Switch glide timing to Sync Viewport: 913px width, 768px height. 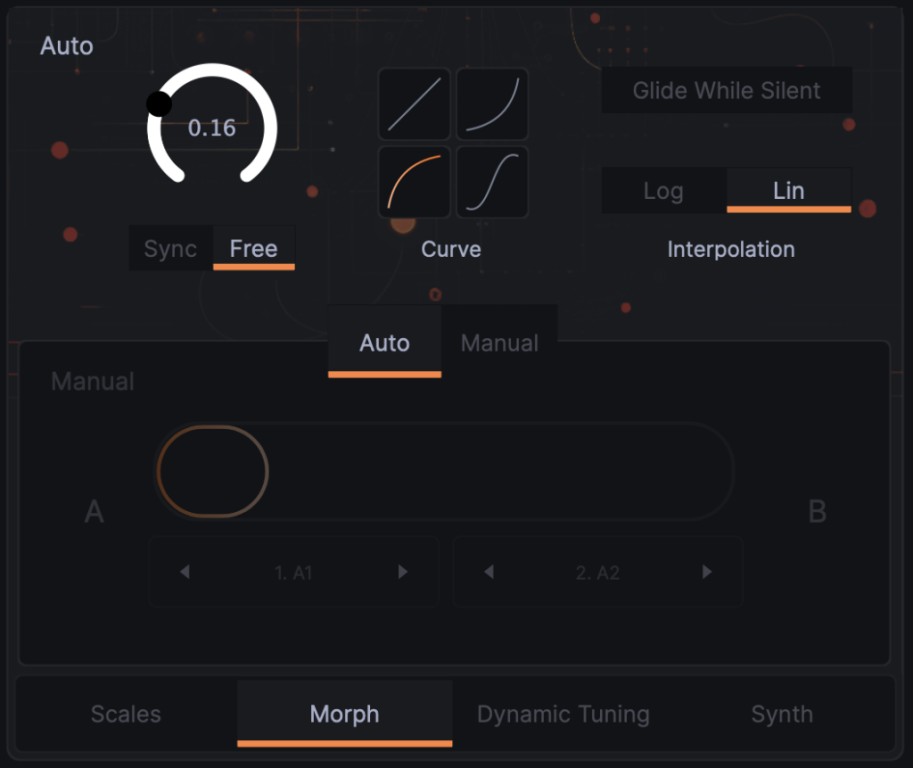pos(171,249)
